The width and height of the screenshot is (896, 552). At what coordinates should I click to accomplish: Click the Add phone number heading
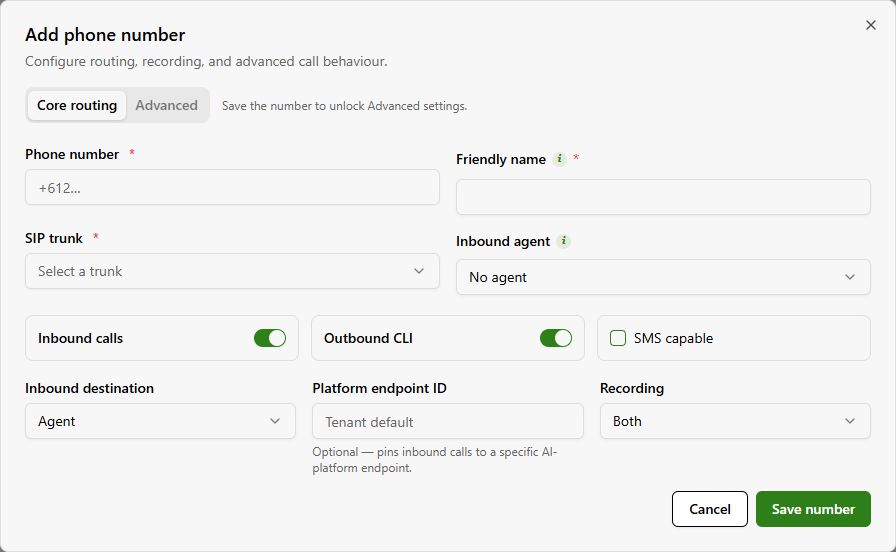pos(105,35)
